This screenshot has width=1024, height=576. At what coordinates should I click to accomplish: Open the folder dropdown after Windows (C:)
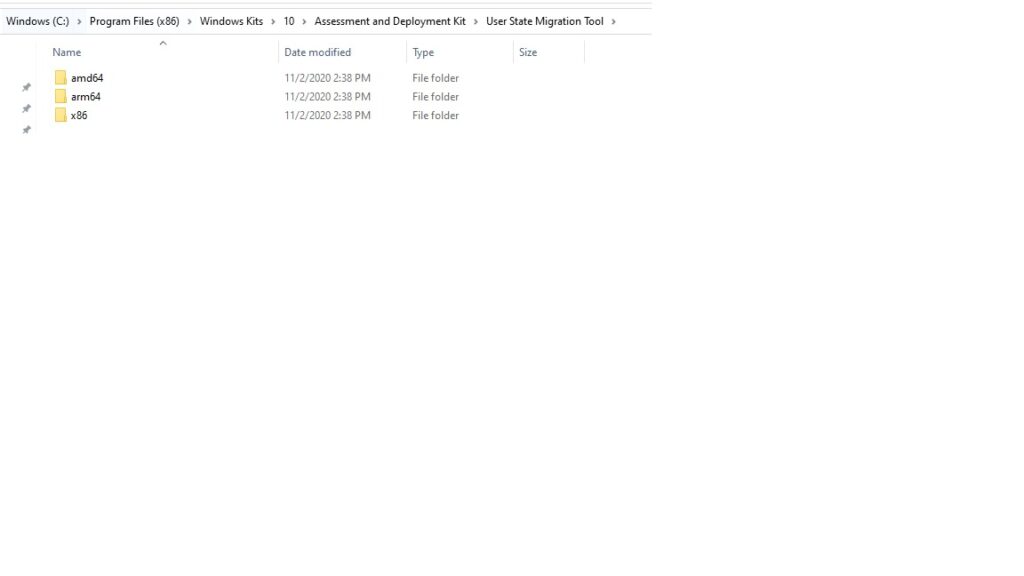click(x=80, y=20)
